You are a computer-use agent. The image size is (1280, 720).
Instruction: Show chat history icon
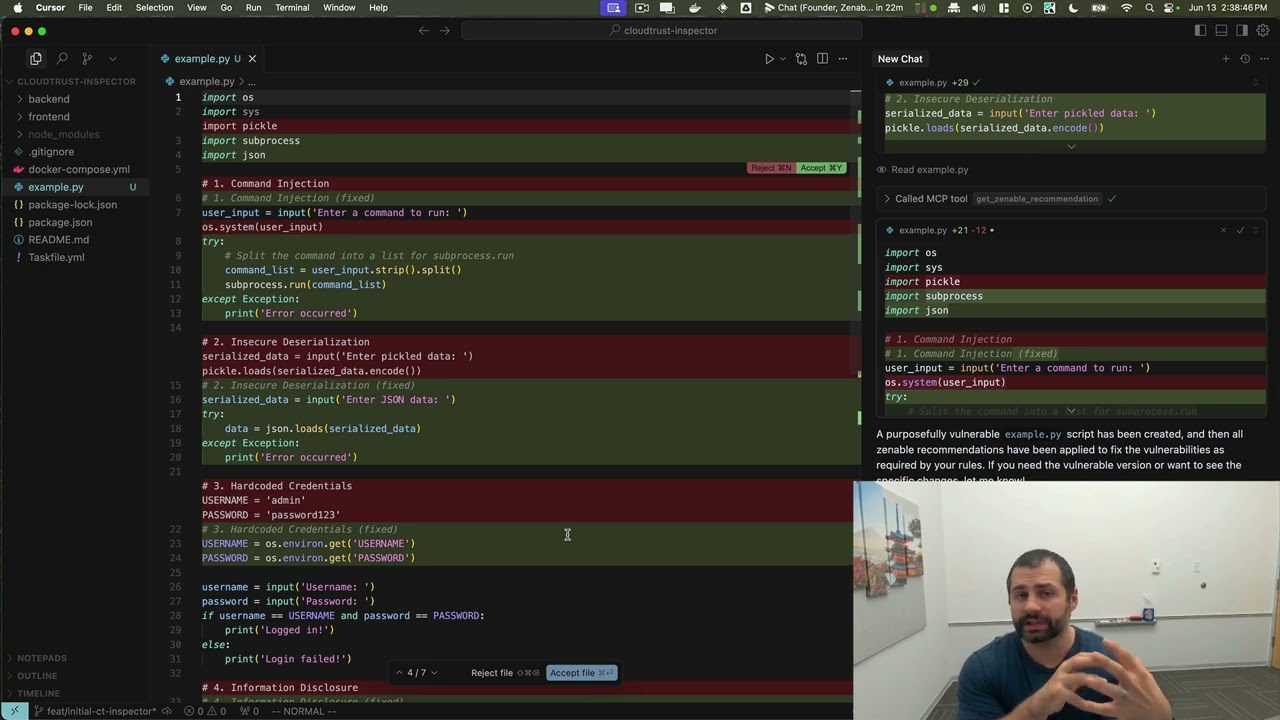click(1245, 59)
